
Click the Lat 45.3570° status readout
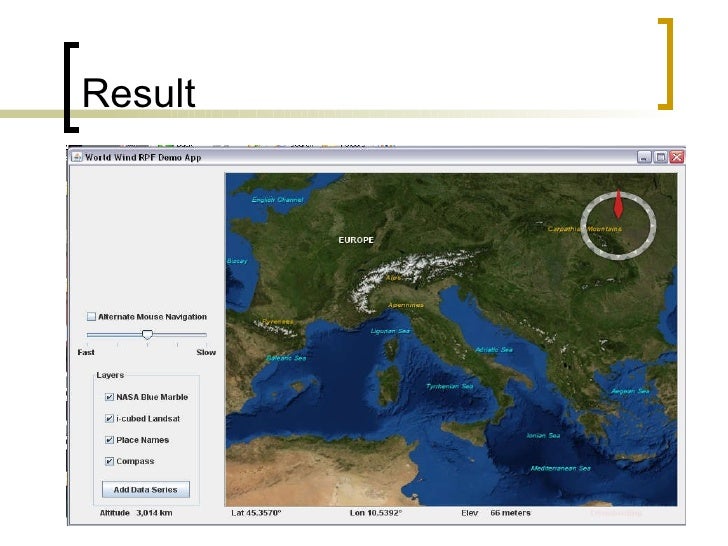coord(256,513)
